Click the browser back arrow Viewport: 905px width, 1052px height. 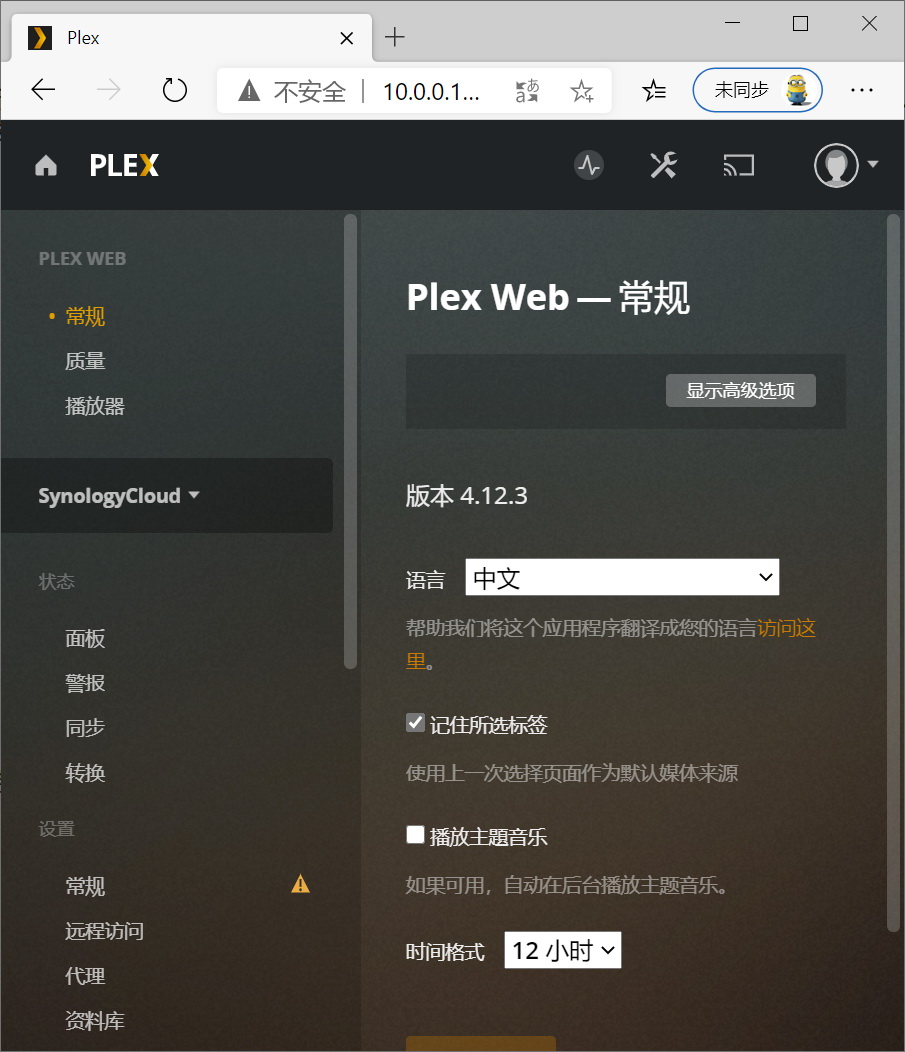43,90
